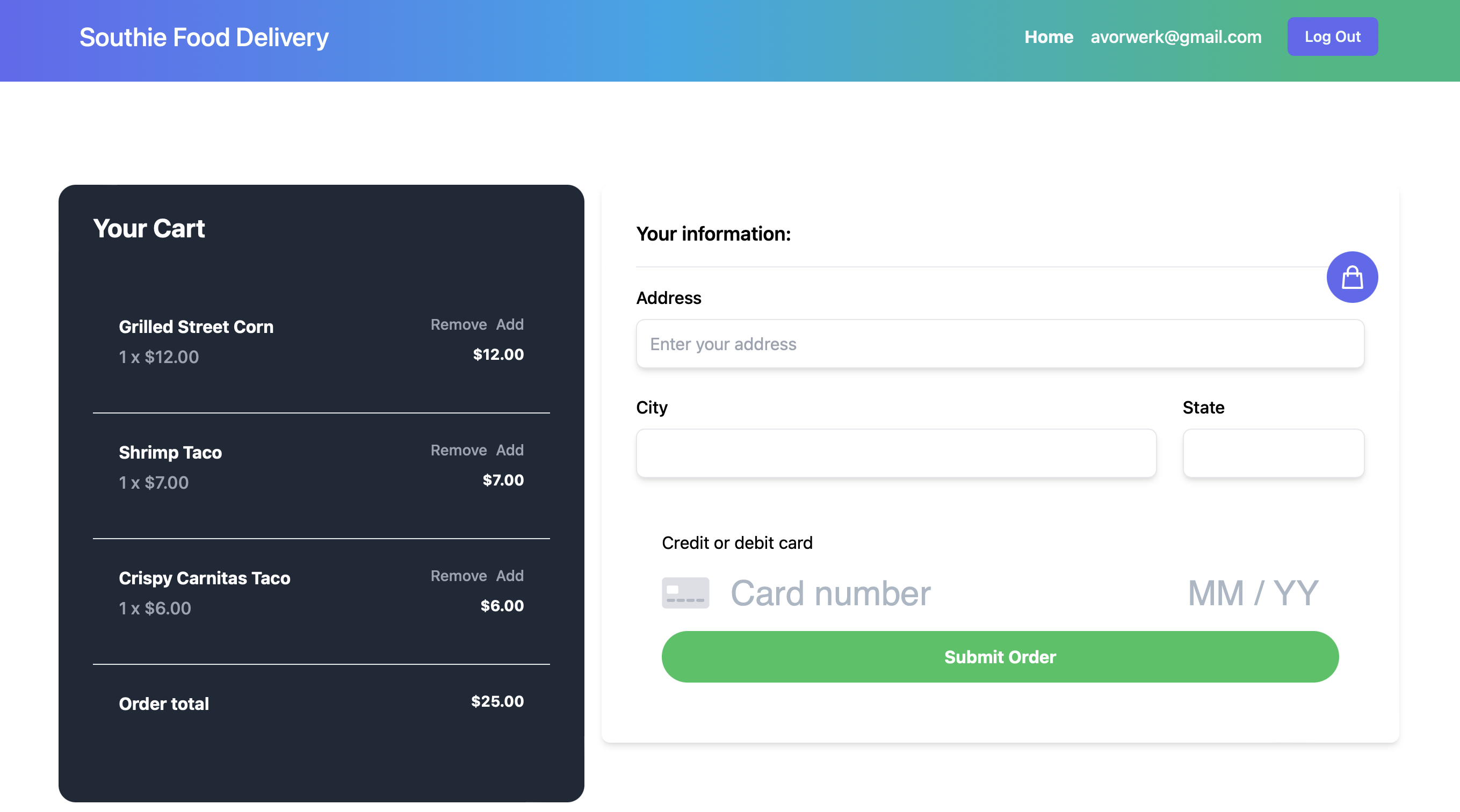The height and width of the screenshot is (812, 1460).
Task: Open the avorwerk@gmail.com account link
Action: click(1175, 37)
